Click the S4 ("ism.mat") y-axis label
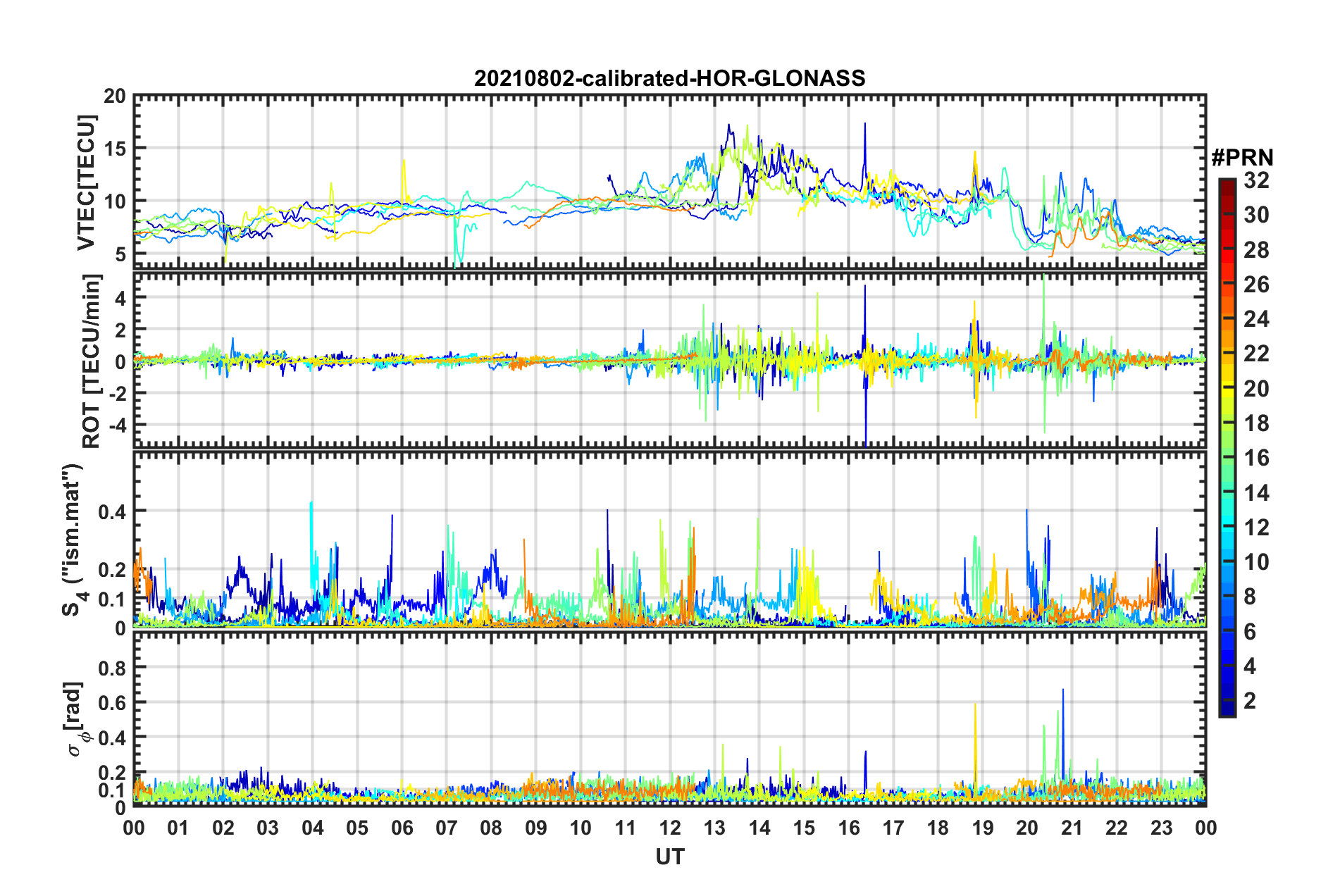 (73, 540)
